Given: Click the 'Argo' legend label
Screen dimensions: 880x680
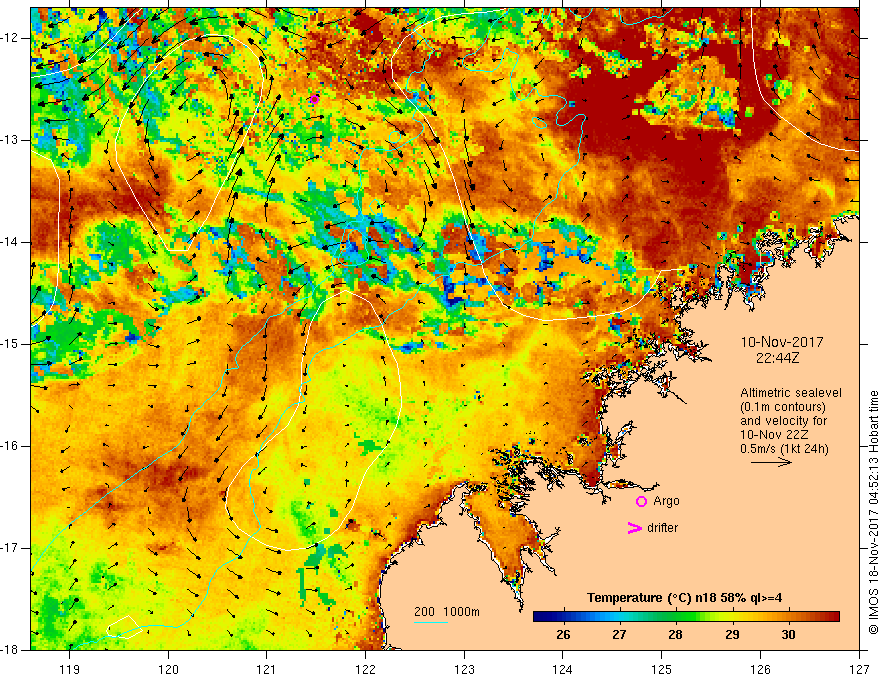Looking at the screenshot, I should point(666,501).
